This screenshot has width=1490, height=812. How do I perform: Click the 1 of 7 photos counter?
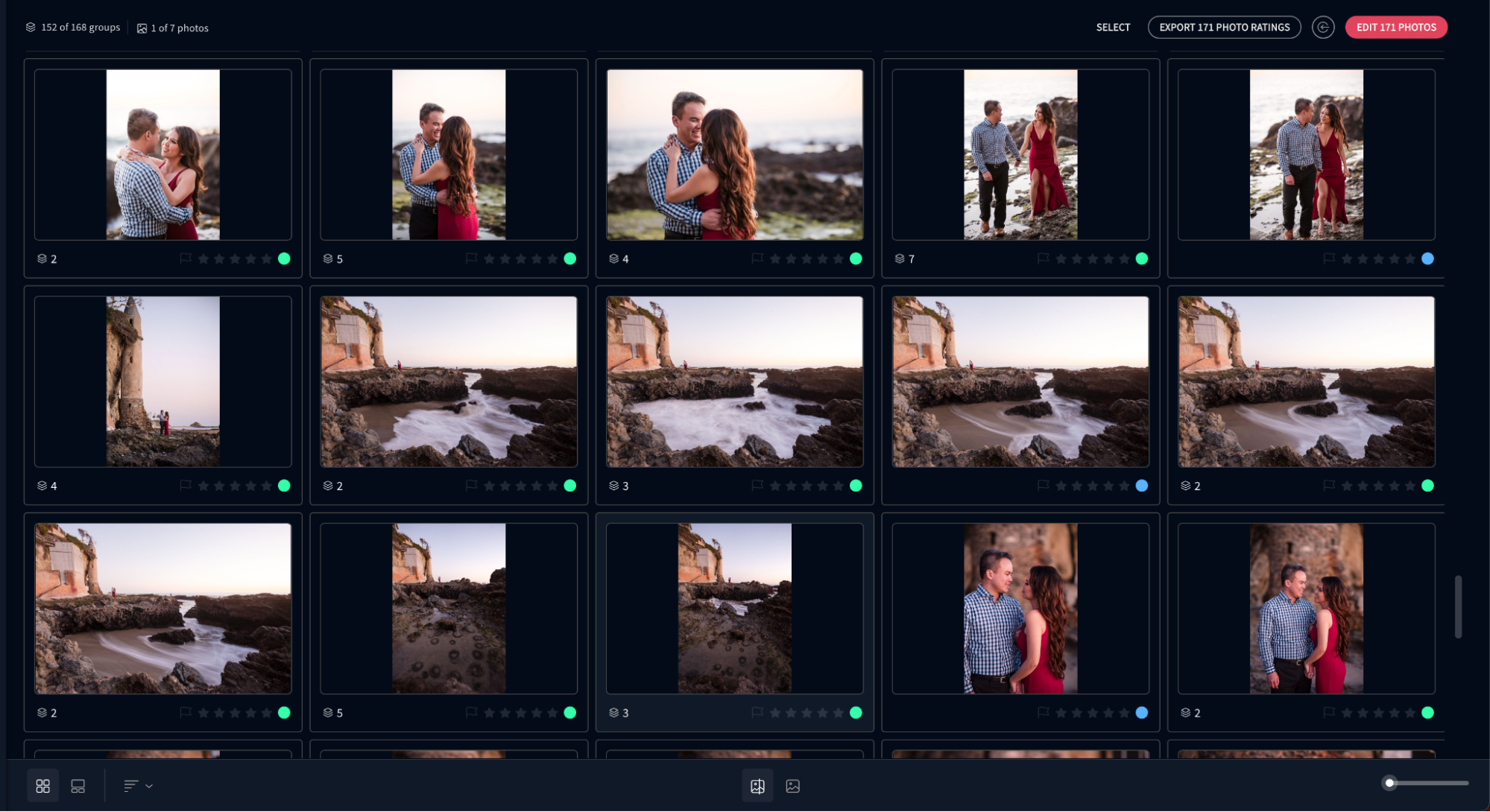tap(173, 28)
